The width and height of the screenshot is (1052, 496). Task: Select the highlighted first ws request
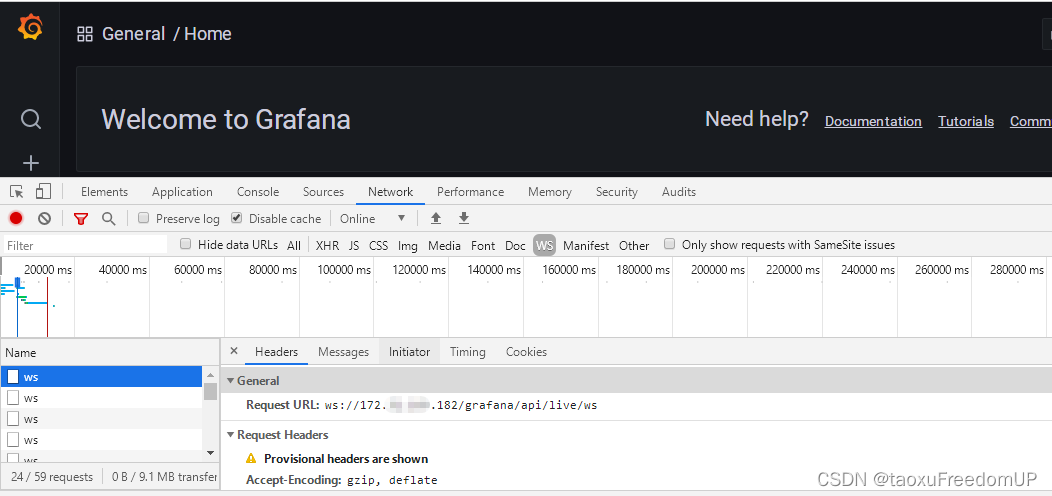(x=101, y=377)
